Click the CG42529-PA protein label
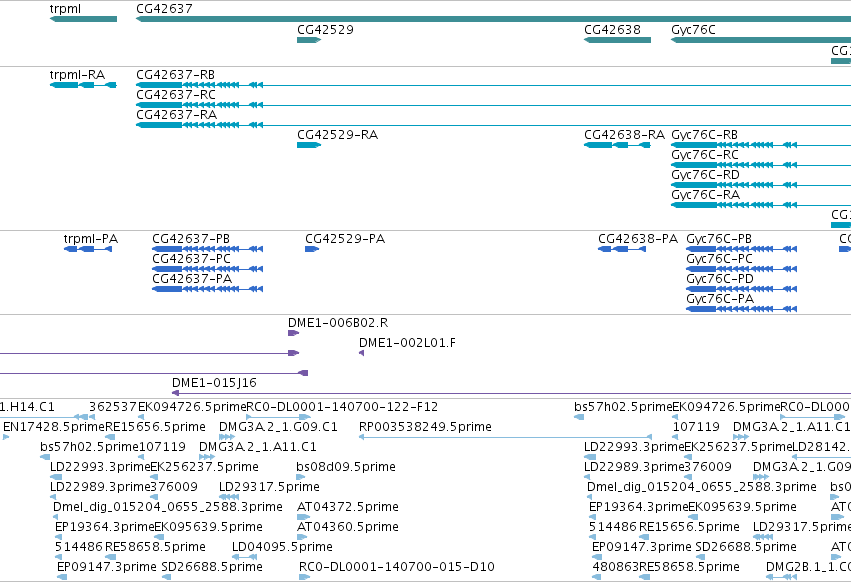Image resolution: width=851 pixels, height=582 pixels. click(345, 239)
